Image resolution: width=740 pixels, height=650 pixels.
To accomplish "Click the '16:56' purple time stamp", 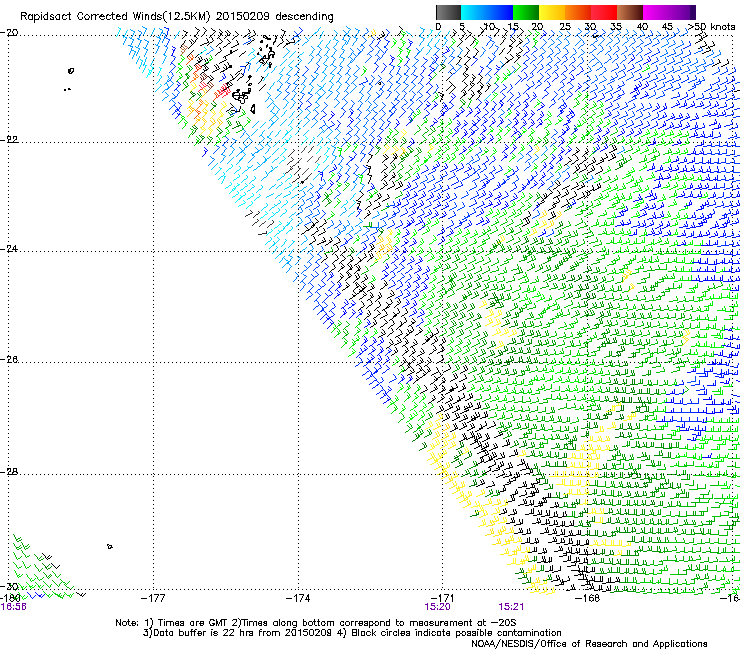I will 14,607.
